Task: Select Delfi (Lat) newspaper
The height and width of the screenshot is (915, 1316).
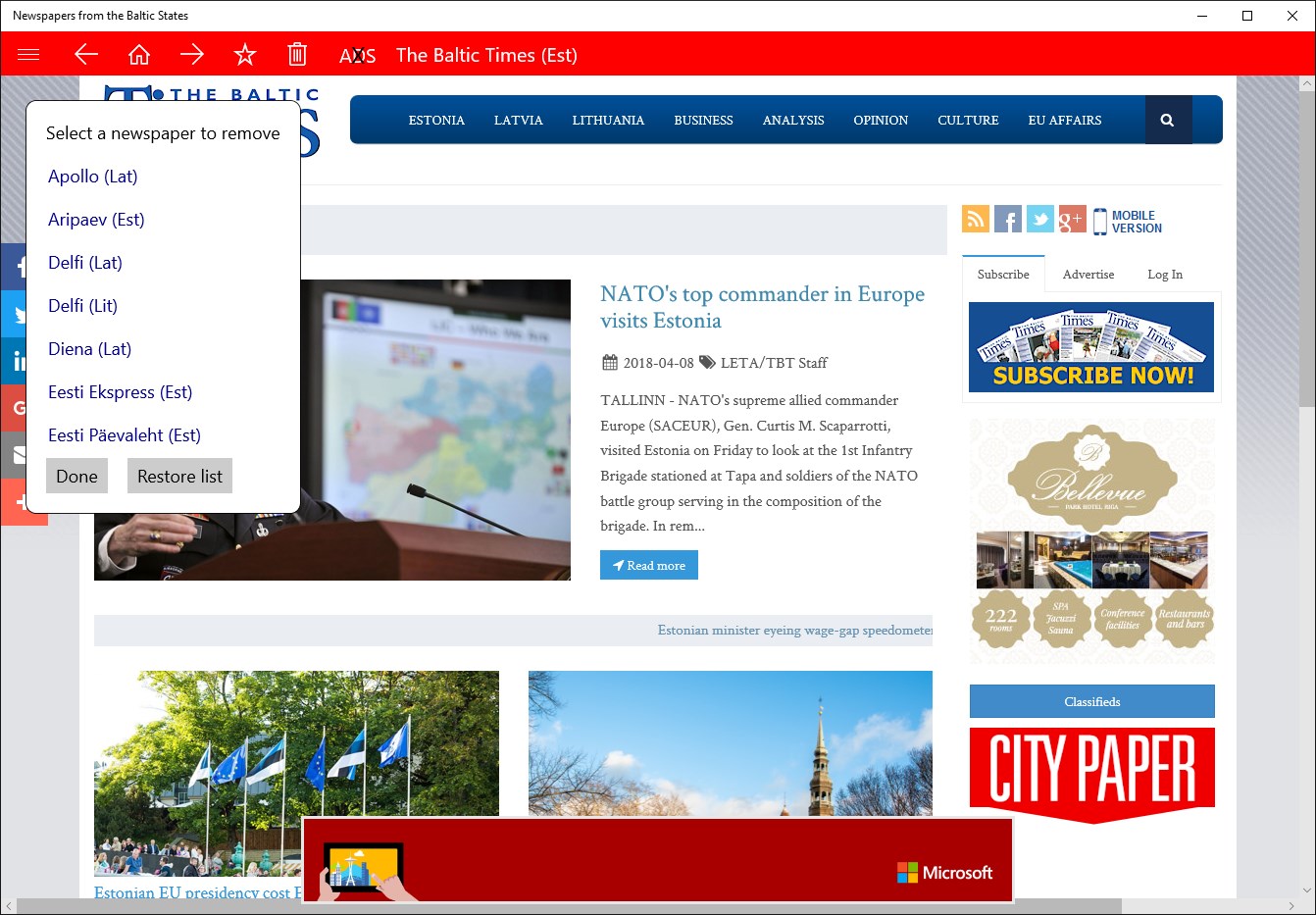Action: click(85, 263)
